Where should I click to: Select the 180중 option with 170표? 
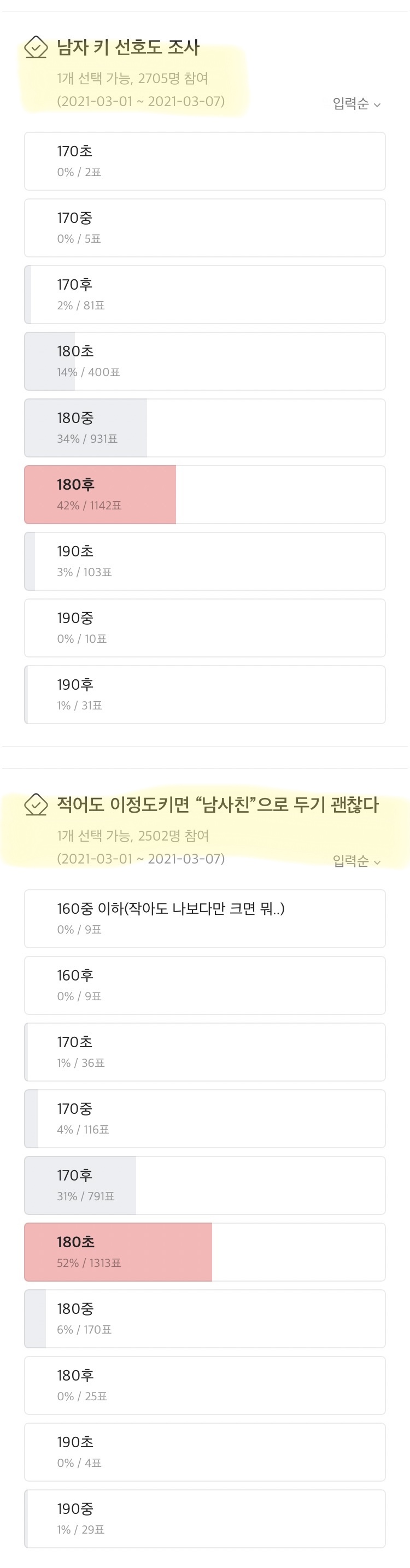[x=204, y=1318]
